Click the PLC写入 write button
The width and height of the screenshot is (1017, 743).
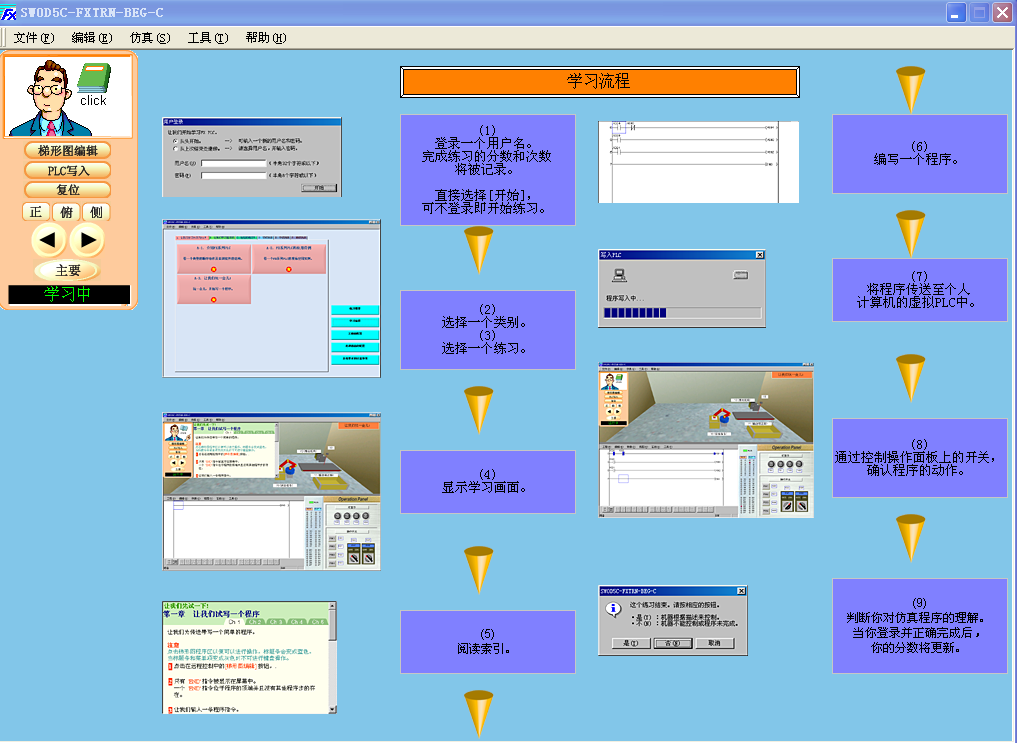(x=68, y=170)
